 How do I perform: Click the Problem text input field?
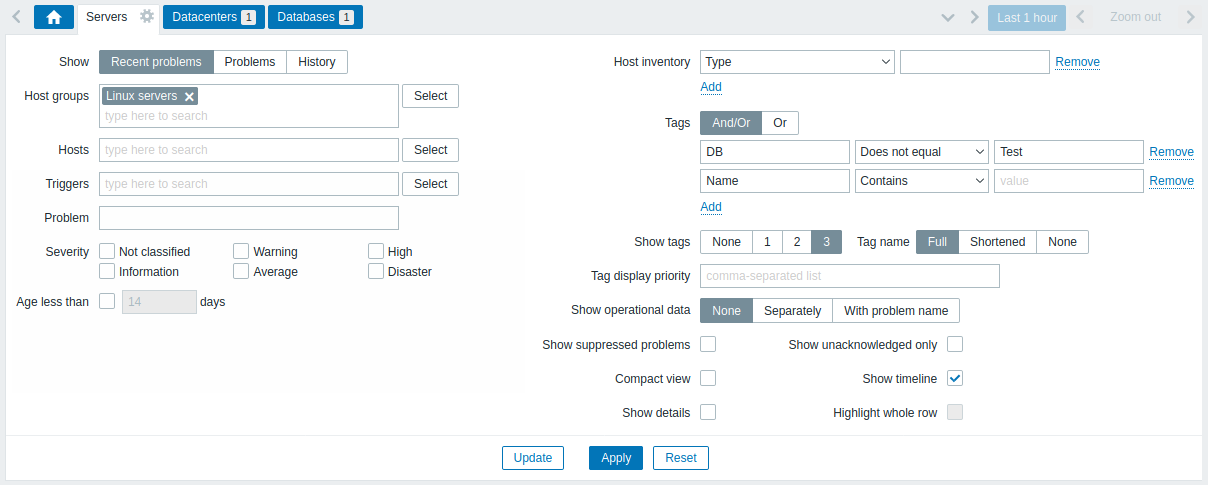(x=249, y=218)
